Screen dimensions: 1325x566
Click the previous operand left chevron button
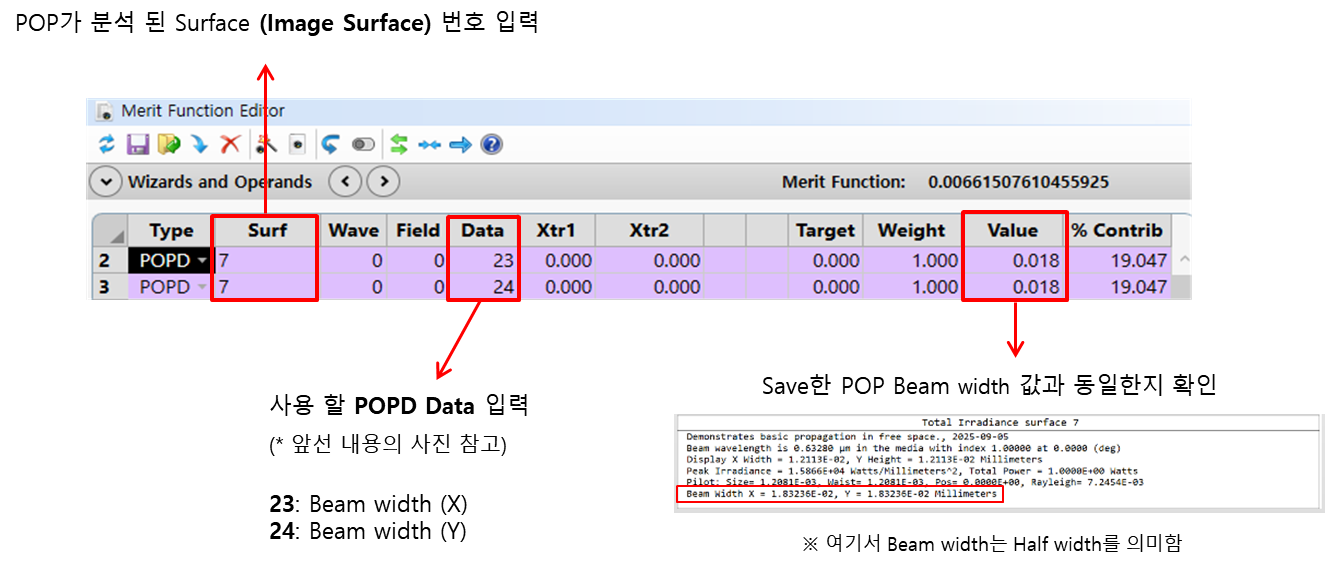point(345,182)
